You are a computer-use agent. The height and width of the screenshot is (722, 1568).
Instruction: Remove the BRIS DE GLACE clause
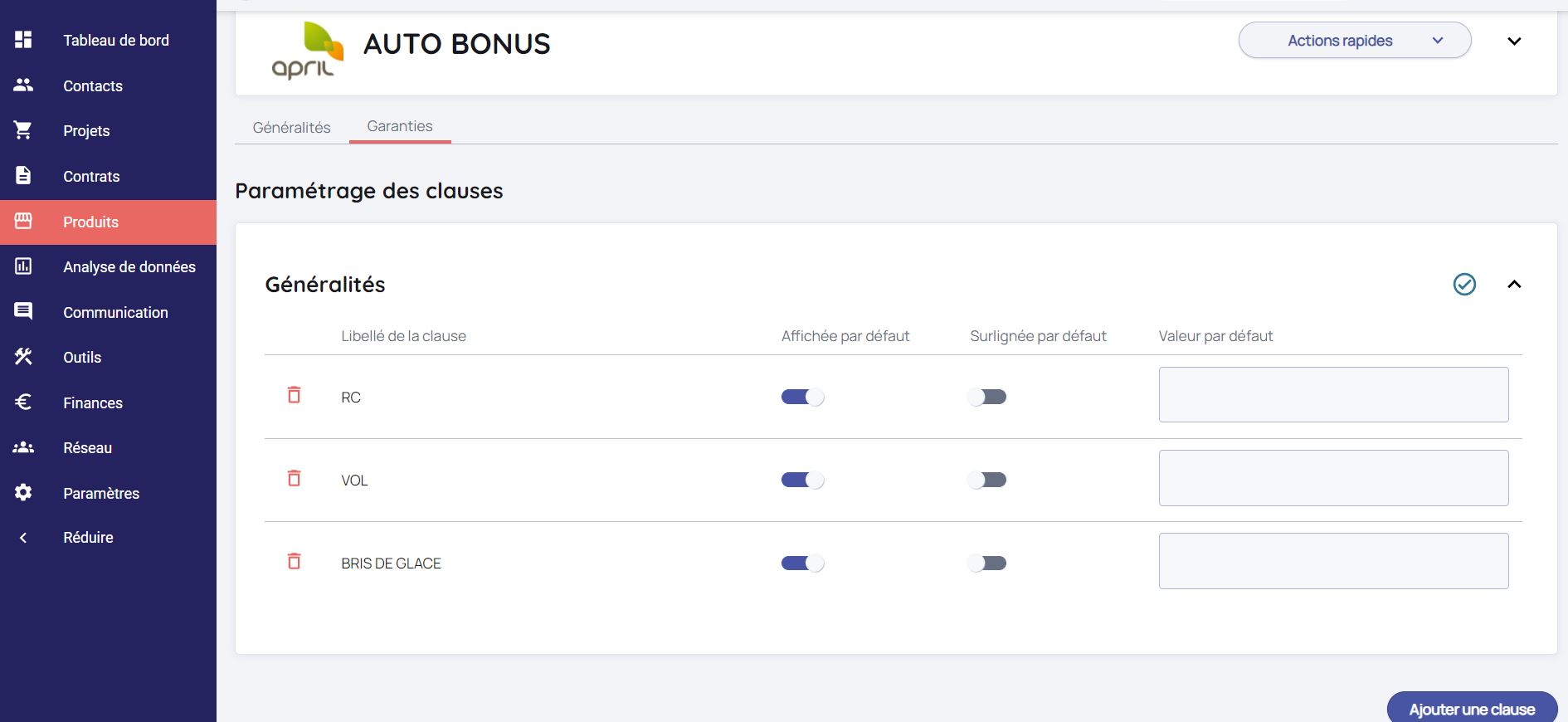pyautogui.click(x=294, y=562)
